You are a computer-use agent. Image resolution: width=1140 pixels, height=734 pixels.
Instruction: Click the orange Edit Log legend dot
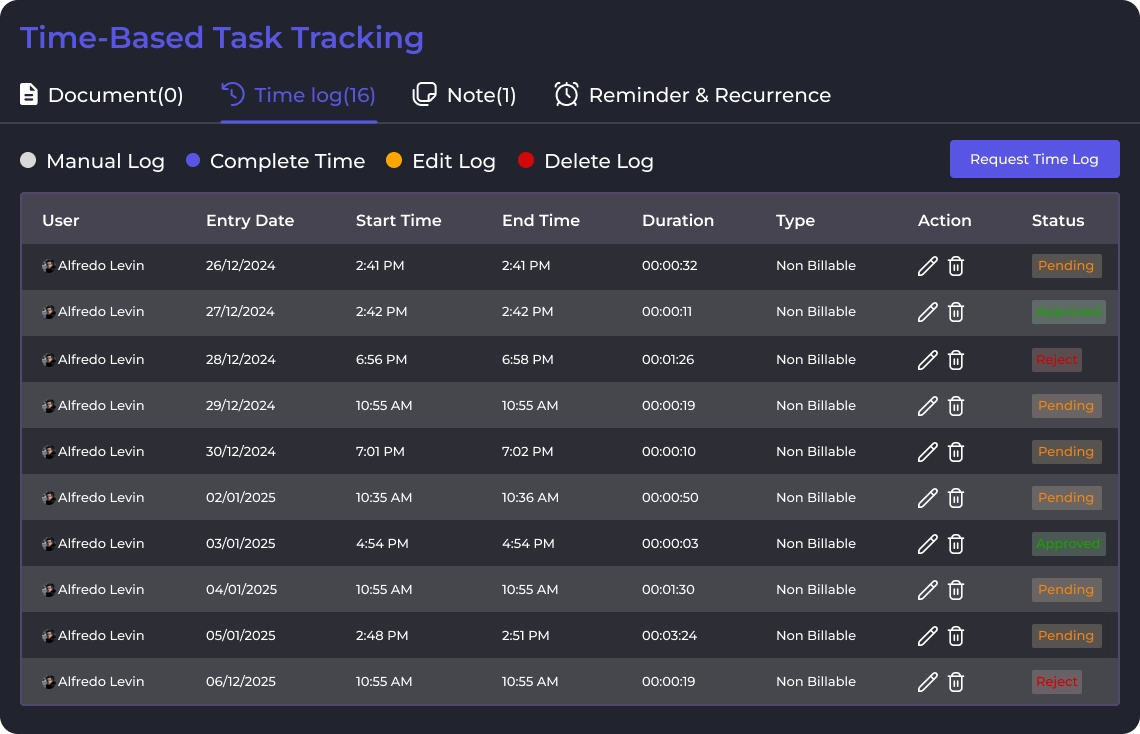394,161
